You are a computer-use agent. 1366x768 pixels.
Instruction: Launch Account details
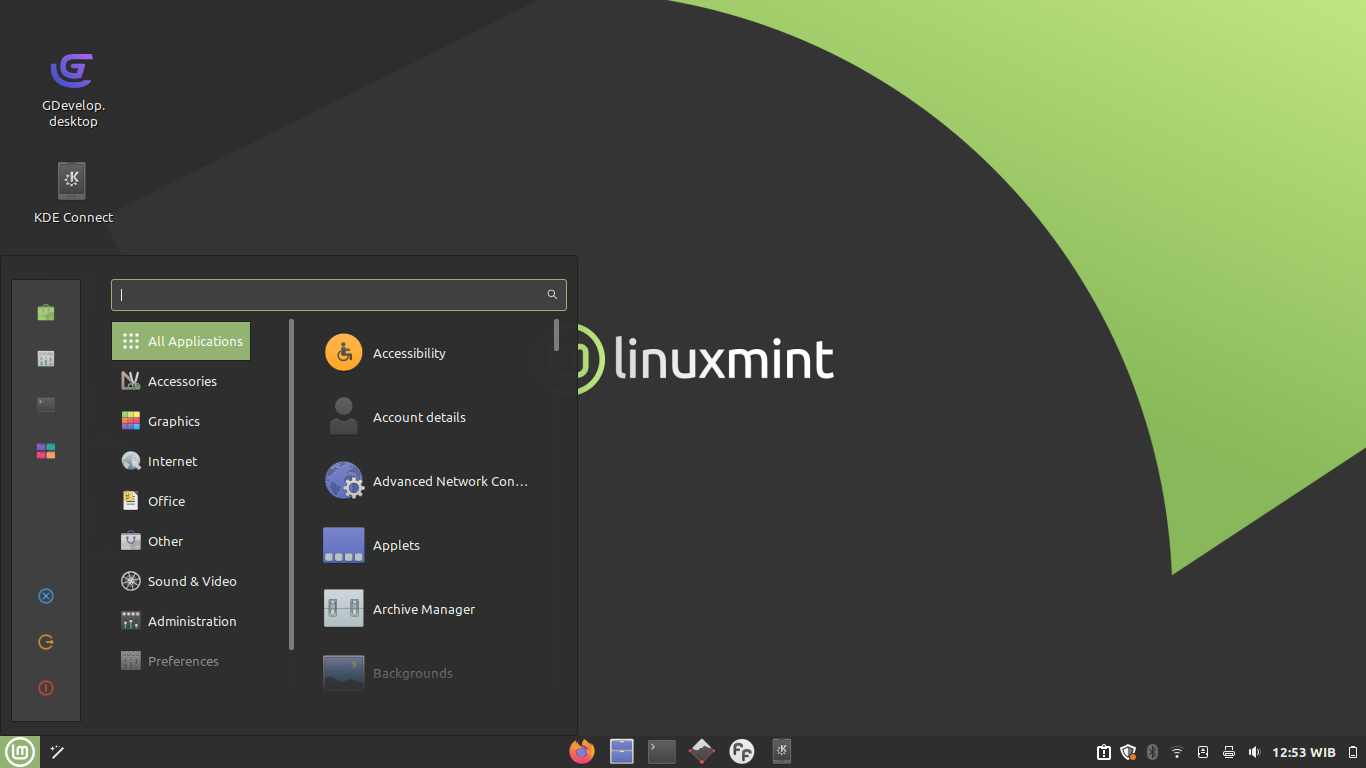tap(432, 417)
